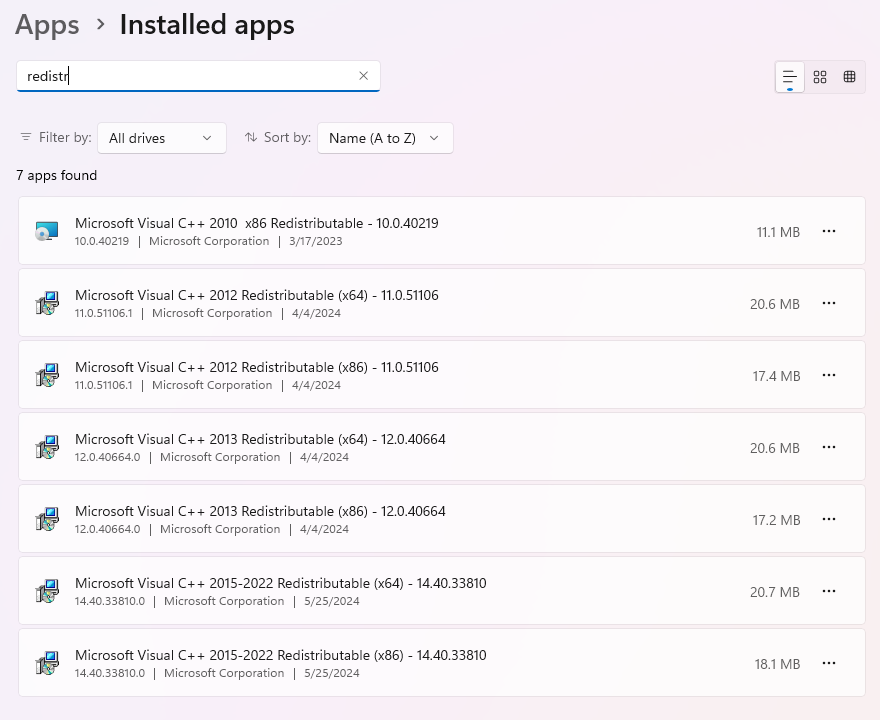The image size is (880, 720).
Task: Click the Visual C++ 2012 (x64) installer icon
Action: [46, 303]
